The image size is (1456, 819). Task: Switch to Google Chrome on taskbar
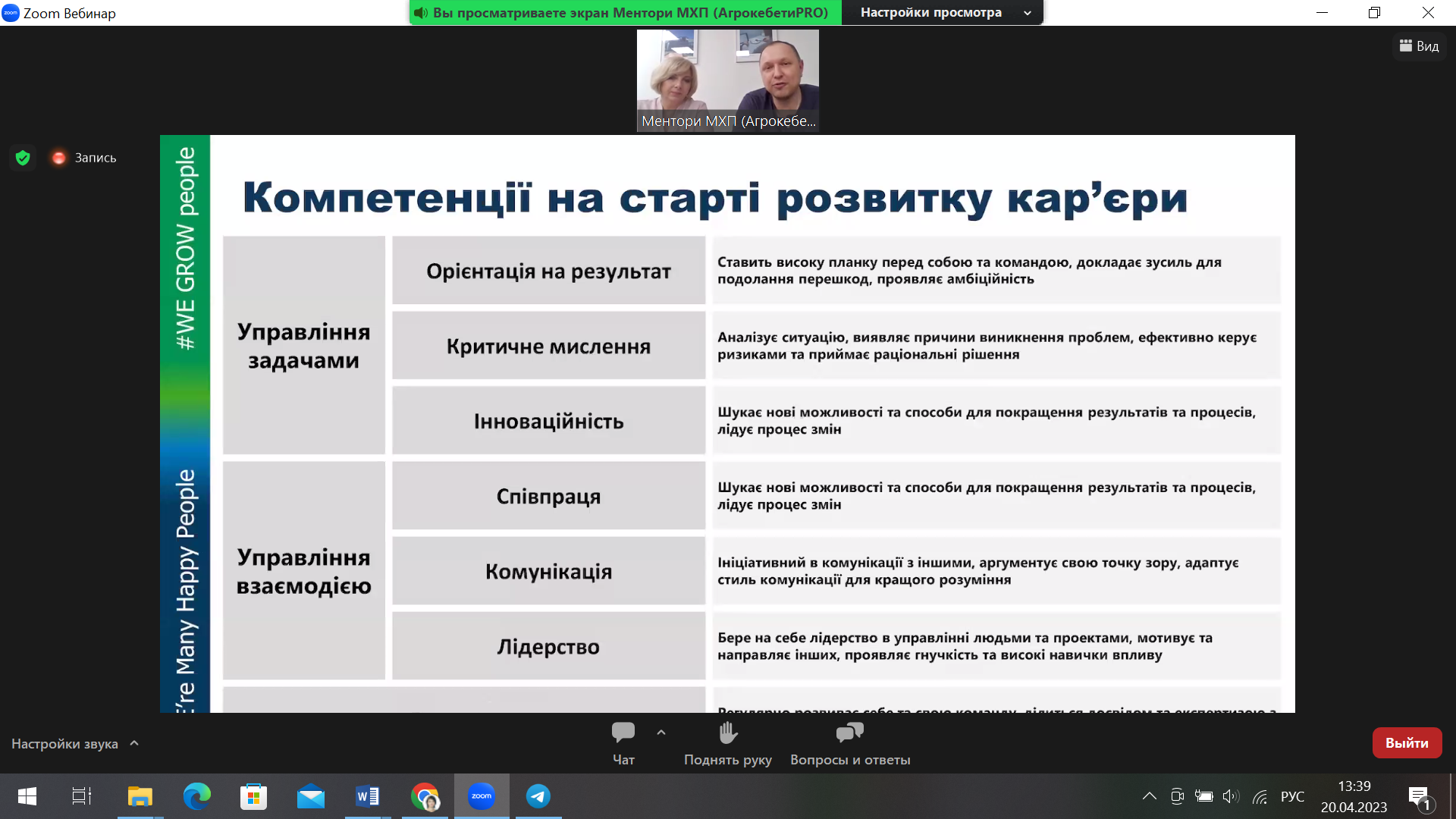[x=425, y=796]
